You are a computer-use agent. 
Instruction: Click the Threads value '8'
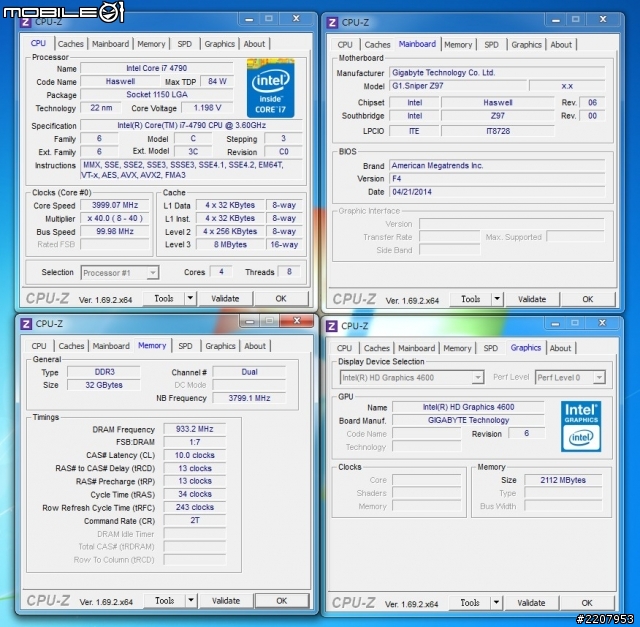pyautogui.click(x=289, y=271)
